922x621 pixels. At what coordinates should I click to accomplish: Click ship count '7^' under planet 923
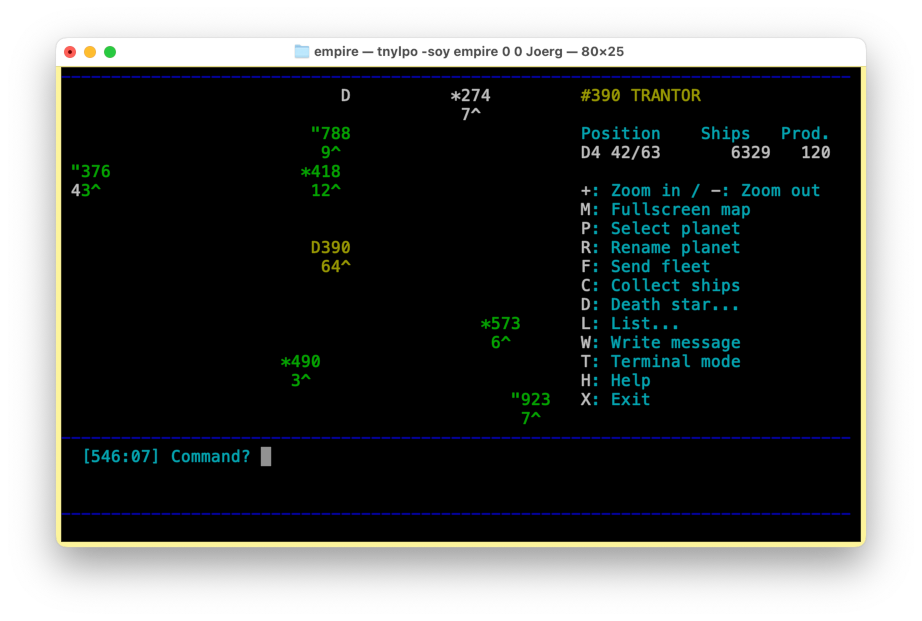pyautogui.click(x=530, y=418)
